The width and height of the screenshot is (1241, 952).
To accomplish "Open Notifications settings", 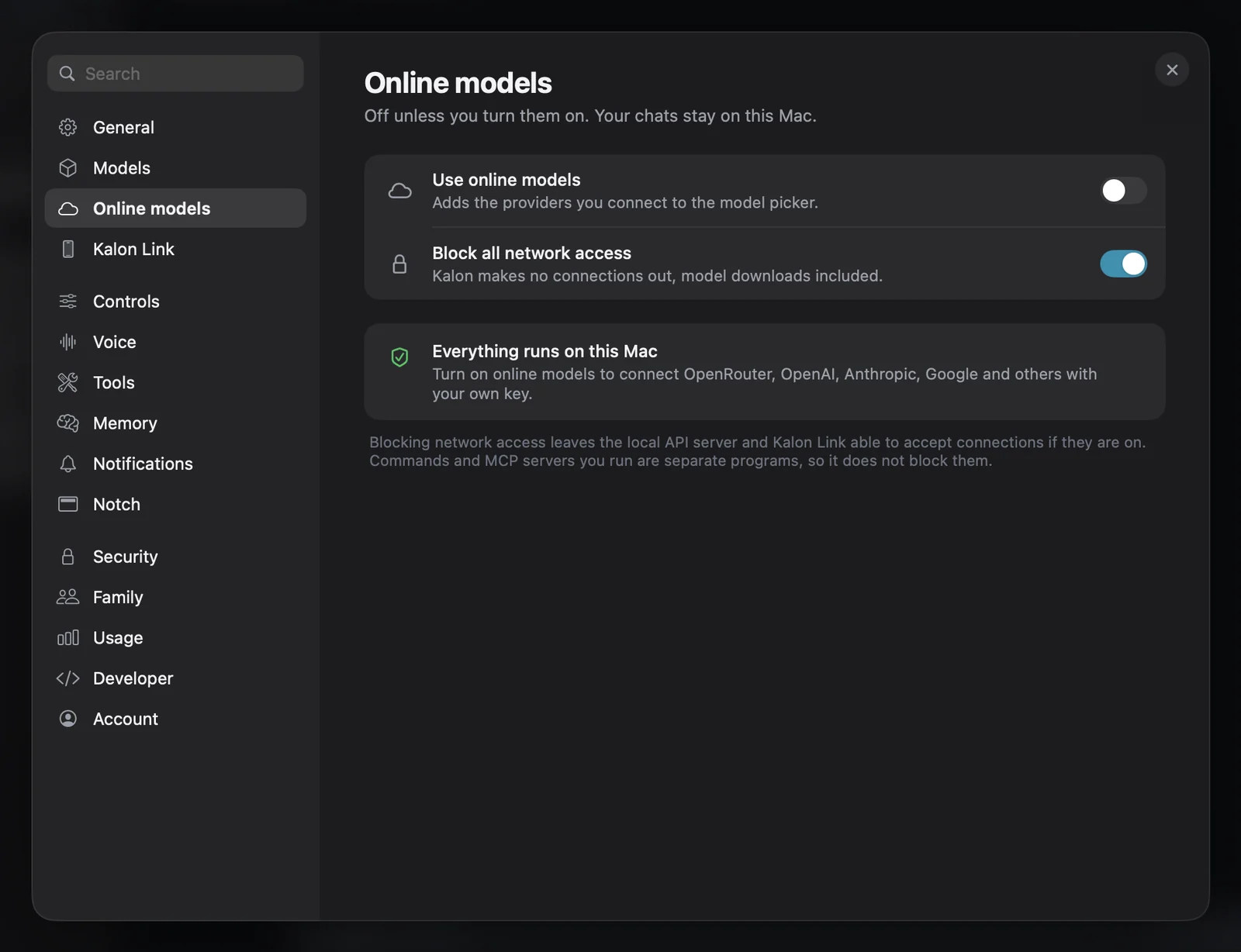I will [175, 464].
